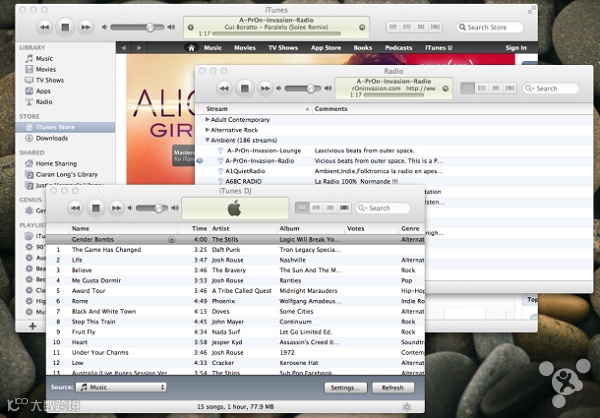Open the App Store tab

click(x=326, y=48)
